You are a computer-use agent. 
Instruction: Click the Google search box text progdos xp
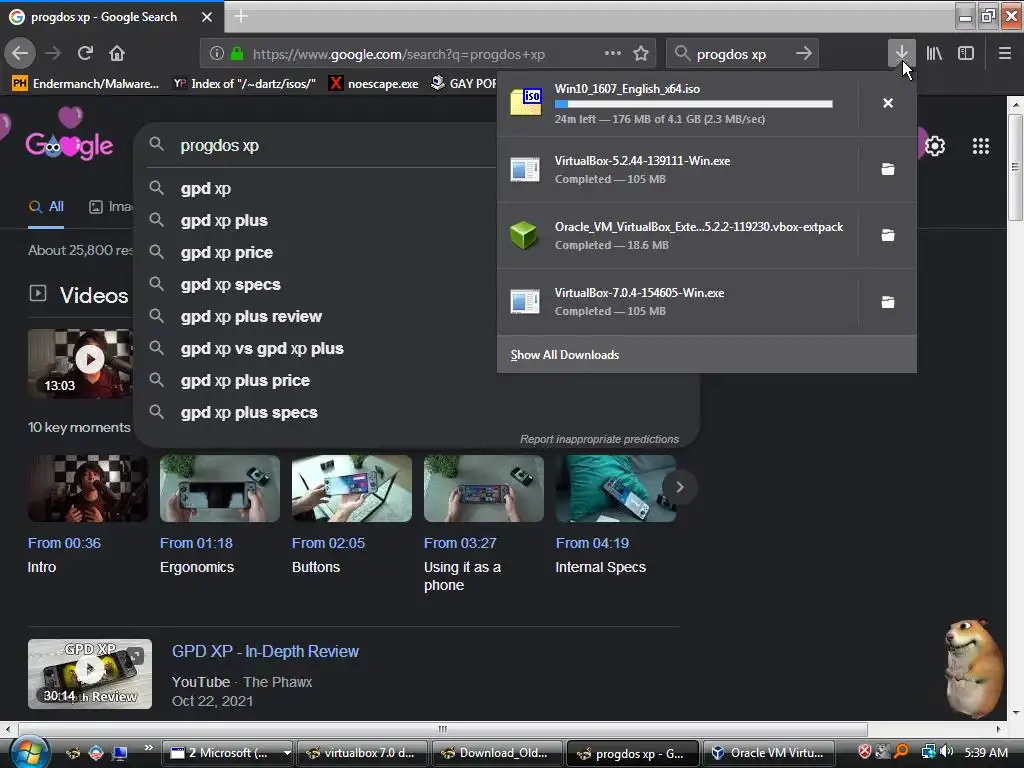[x=219, y=145]
